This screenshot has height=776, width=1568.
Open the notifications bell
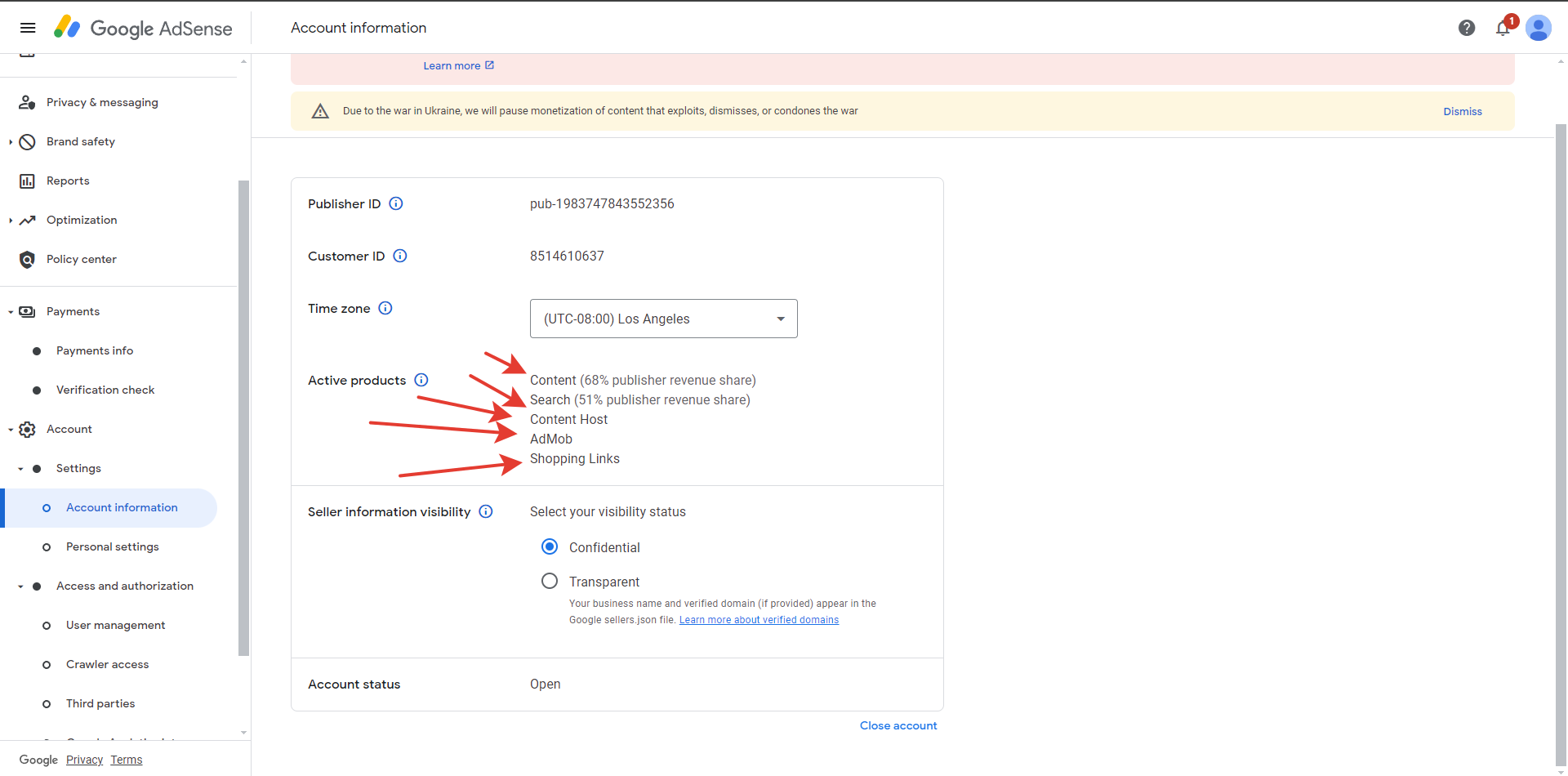coord(1503,29)
